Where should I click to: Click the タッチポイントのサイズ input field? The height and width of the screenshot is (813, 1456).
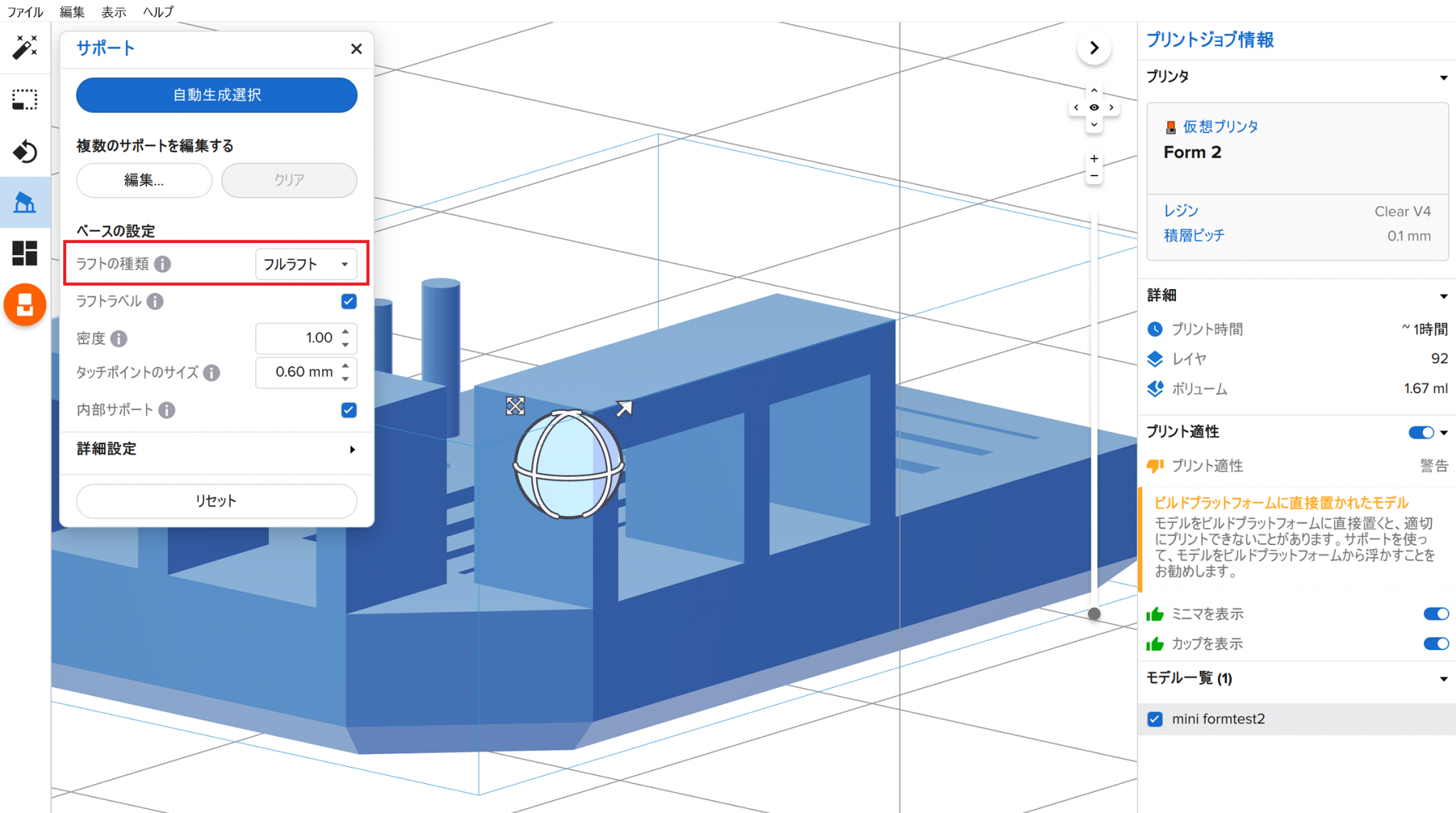(x=300, y=372)
